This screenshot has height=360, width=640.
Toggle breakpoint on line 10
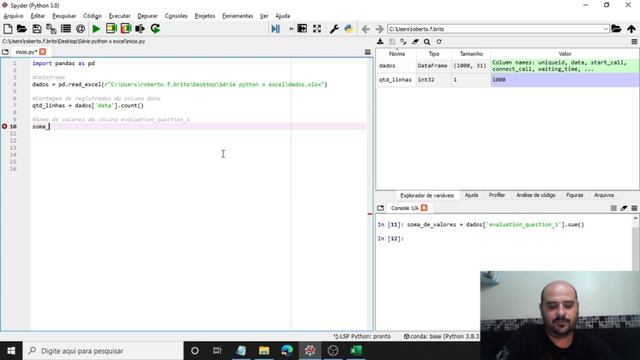pos(4,127)
